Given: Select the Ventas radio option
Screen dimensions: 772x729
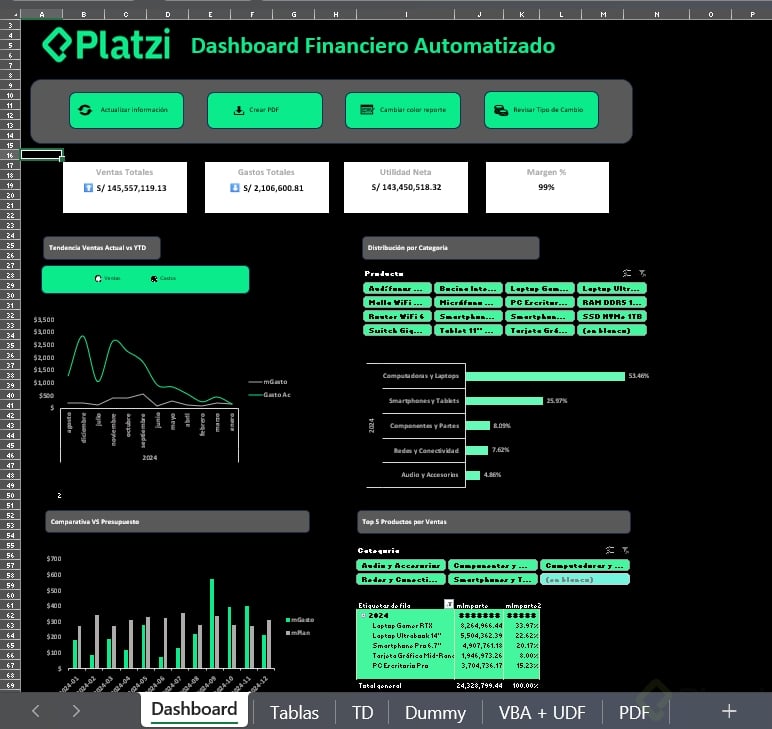Looking at the screenshot, I should click(98, 279).
